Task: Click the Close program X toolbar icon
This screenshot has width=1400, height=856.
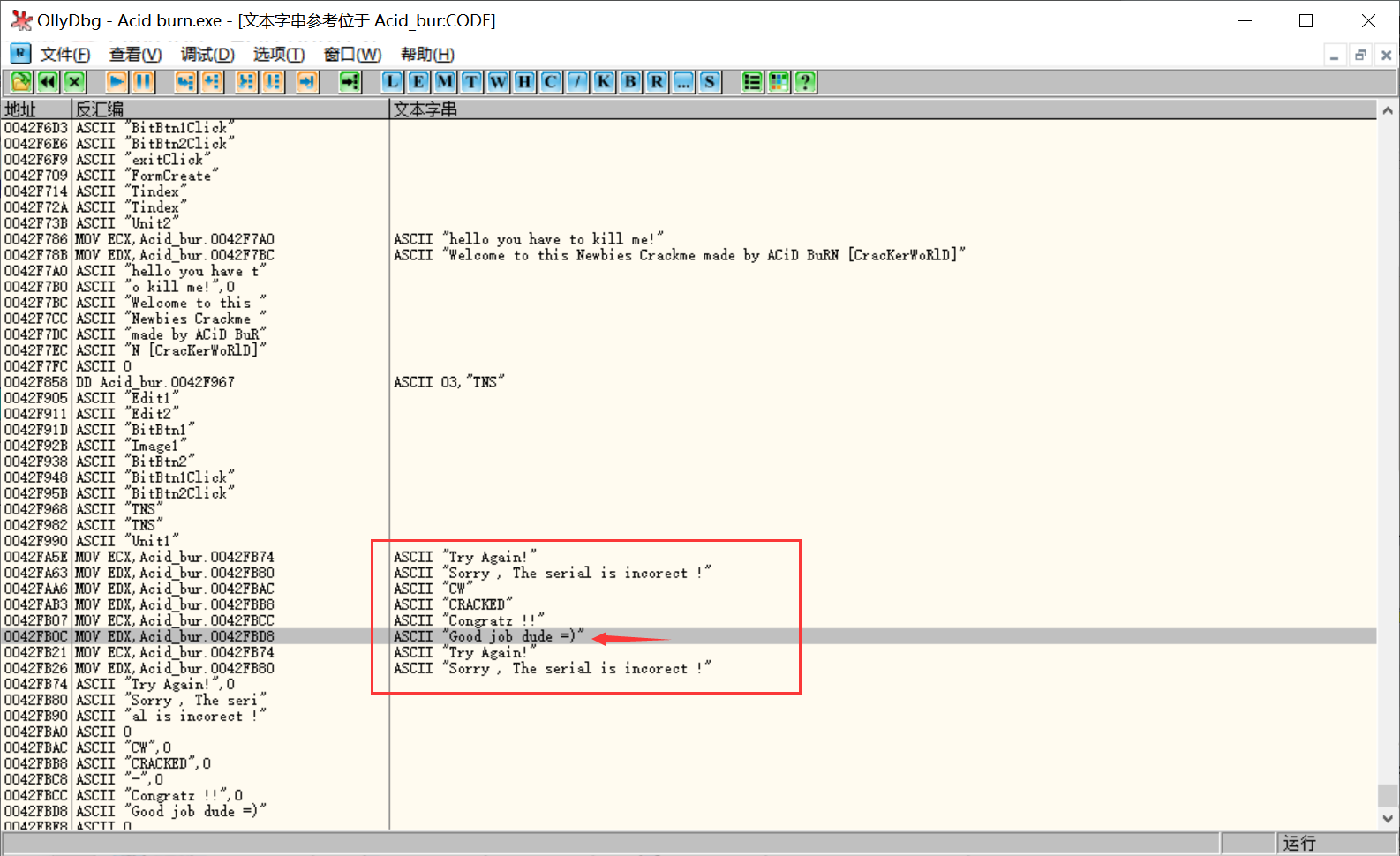Action: [74, 82]
